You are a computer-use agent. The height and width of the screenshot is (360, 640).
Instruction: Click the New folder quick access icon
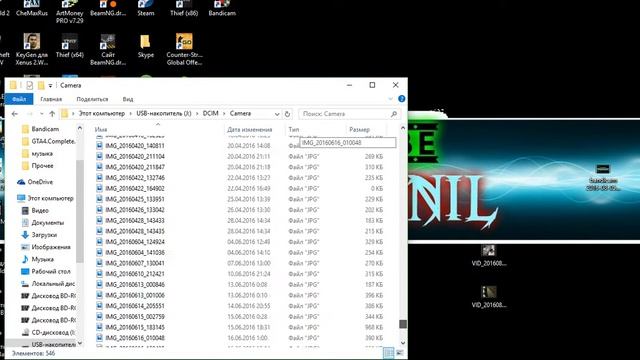41,85
